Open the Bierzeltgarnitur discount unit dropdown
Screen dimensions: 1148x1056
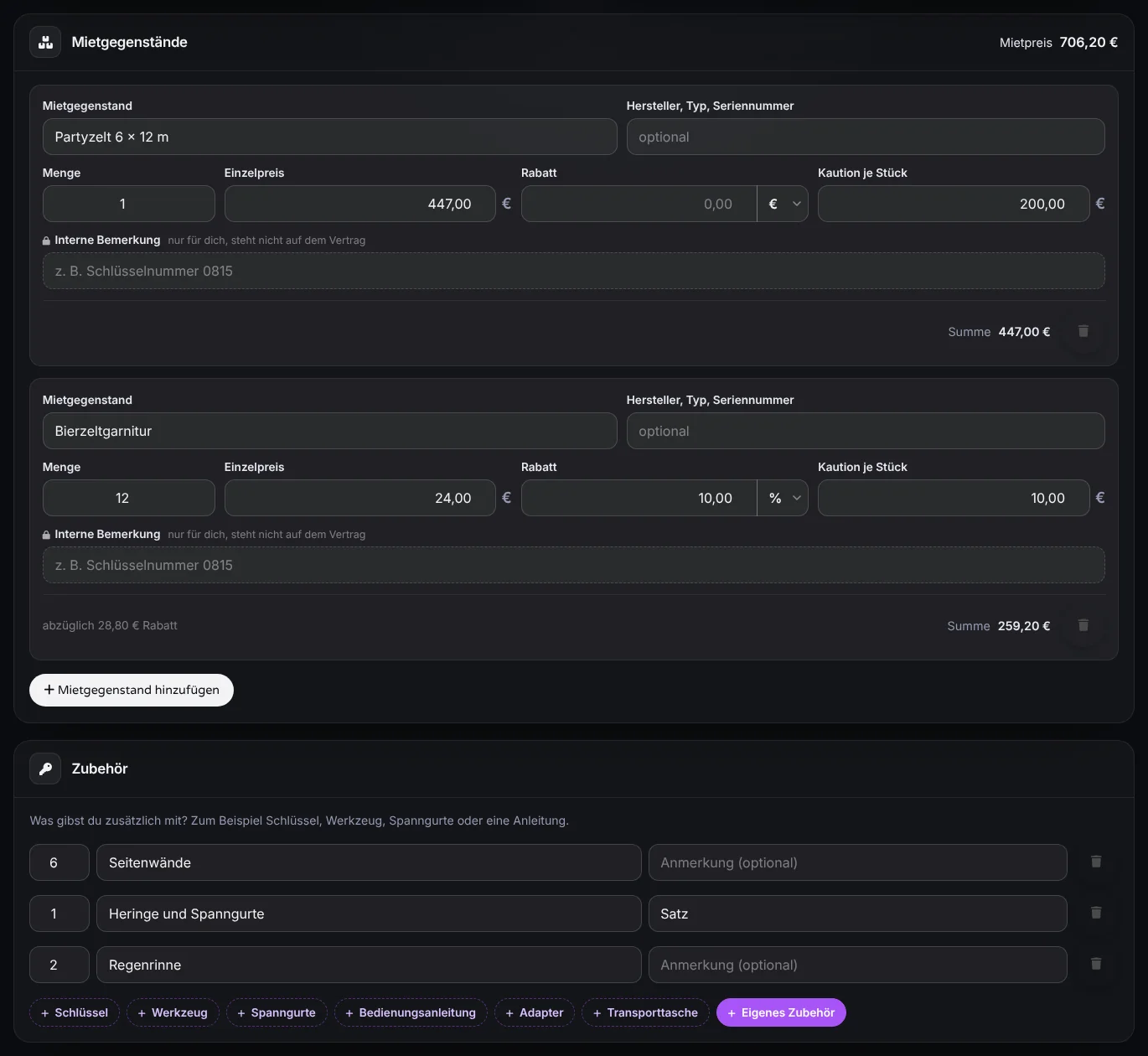(783, 498)
